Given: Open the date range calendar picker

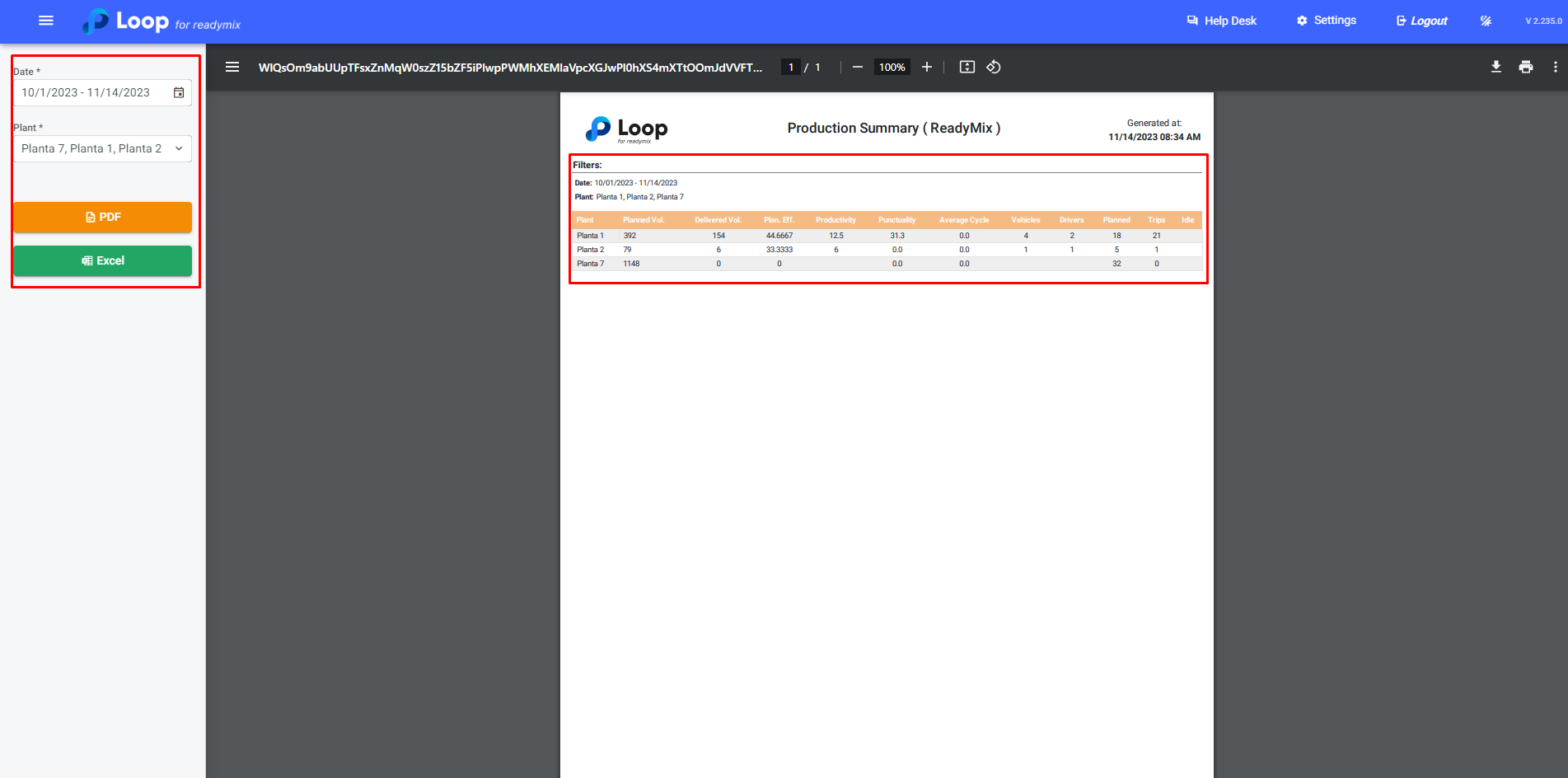Looking at the screenshot, I should [x=179, y=92].
